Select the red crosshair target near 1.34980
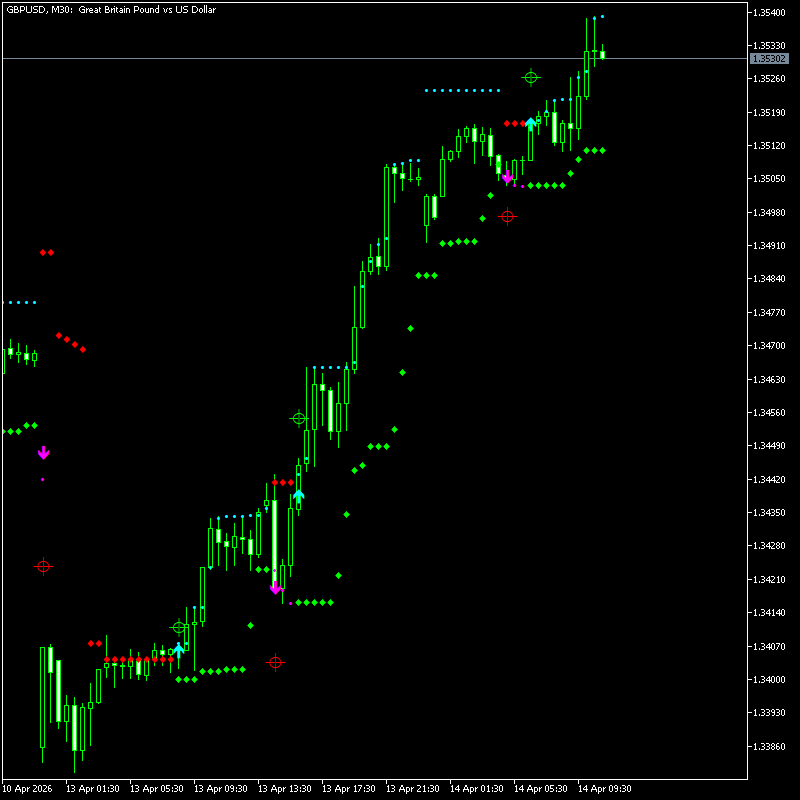The height and width of the screenshot is (800, 800). (x=507, y=216)
